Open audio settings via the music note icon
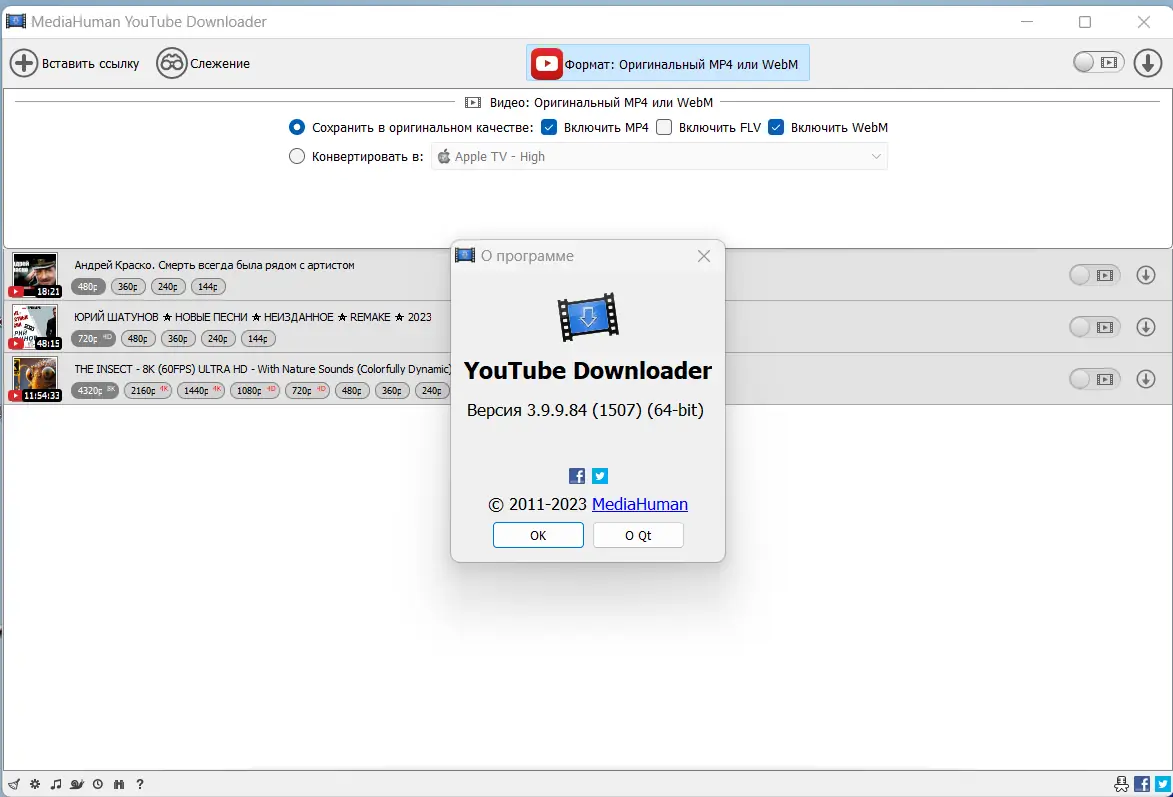 56,784
